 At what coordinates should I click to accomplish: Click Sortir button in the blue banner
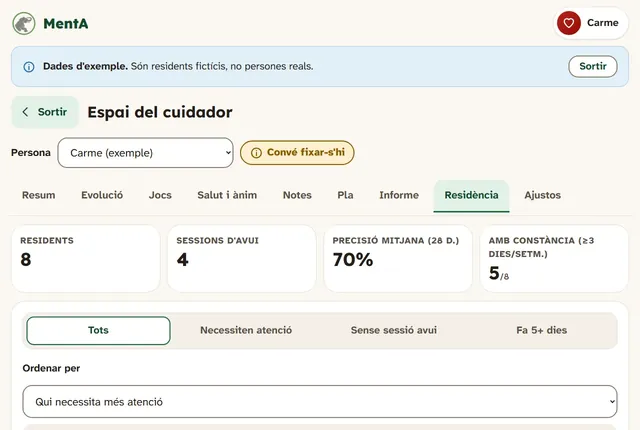pyautogui.click(x=593, y=66)
